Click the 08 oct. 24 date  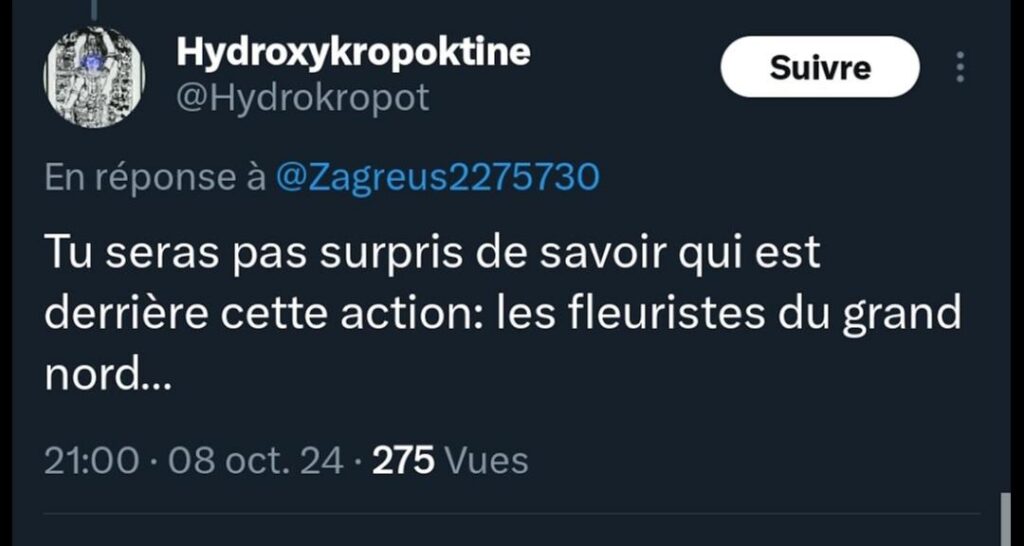coord(256,461)
